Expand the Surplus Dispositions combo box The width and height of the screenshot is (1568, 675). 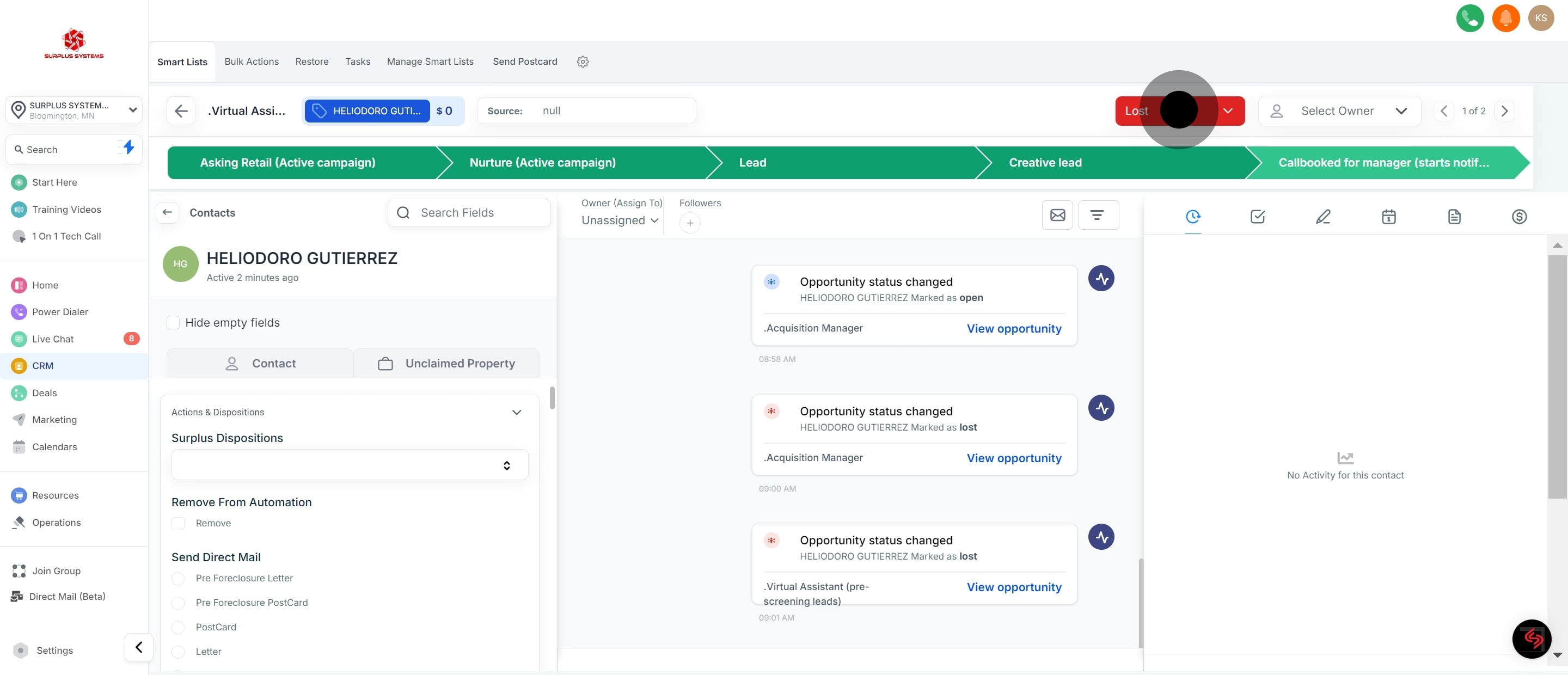tap(350, 465)
